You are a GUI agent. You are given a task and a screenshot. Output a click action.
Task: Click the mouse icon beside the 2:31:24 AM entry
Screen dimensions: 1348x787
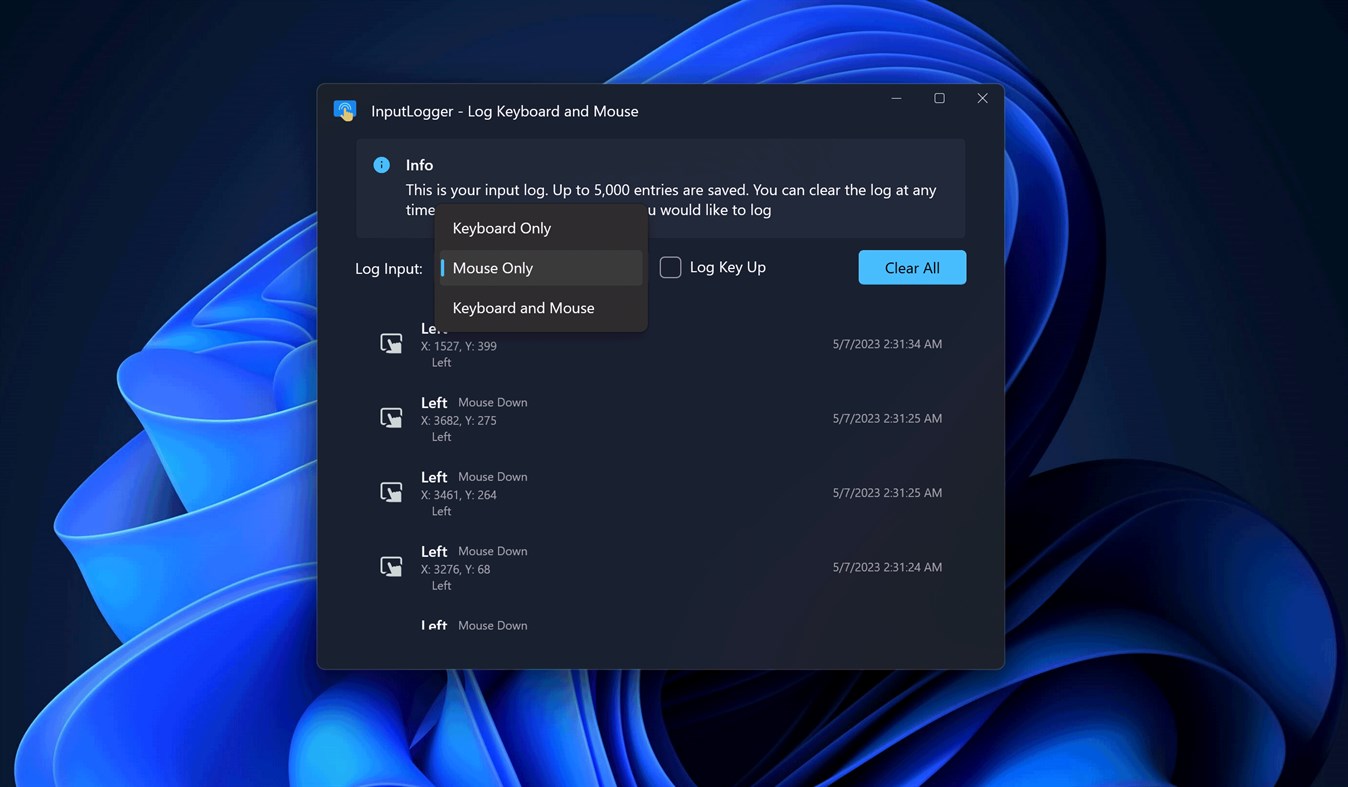tap(391, 566)
